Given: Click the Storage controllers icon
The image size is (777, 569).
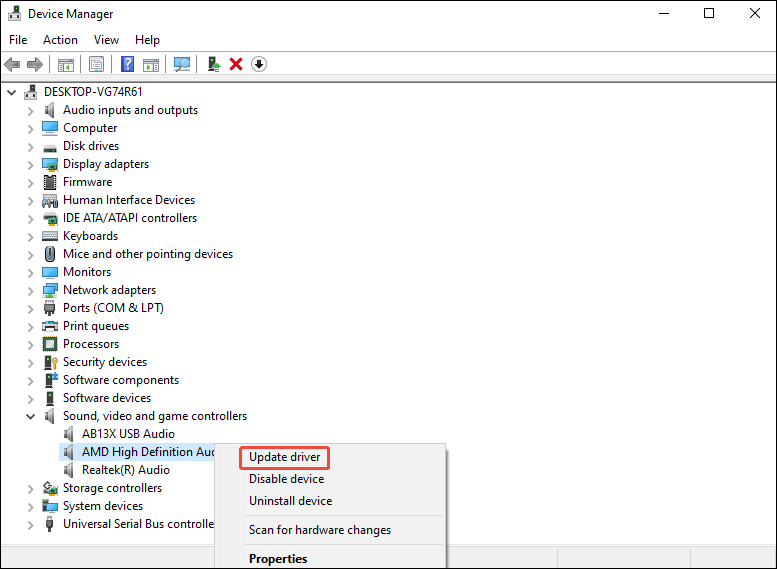Looking at the screenshot, I should click(50, 488).
